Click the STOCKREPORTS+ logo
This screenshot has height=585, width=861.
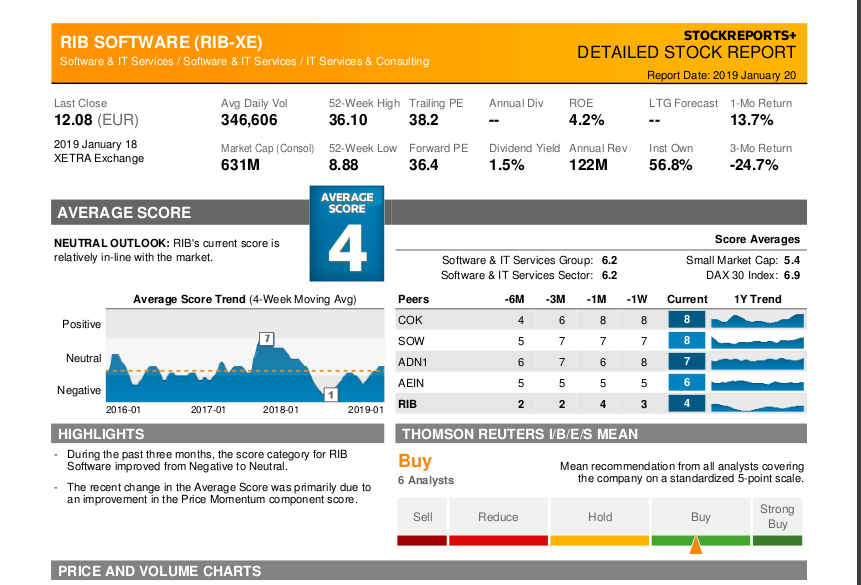click(741, 32)
